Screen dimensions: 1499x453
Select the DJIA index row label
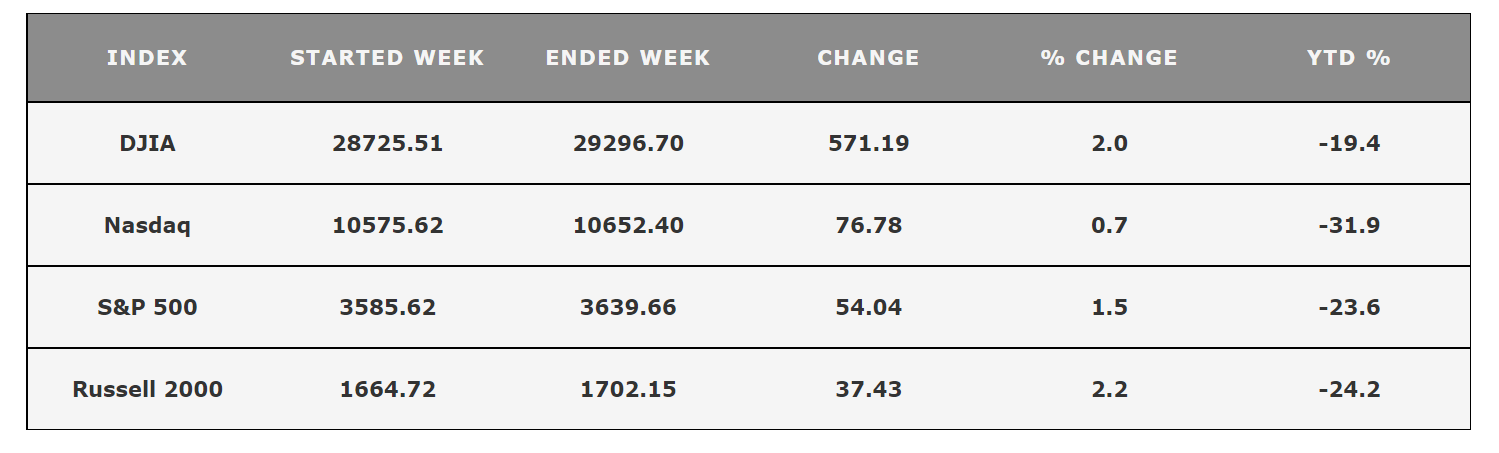[147, 143]
